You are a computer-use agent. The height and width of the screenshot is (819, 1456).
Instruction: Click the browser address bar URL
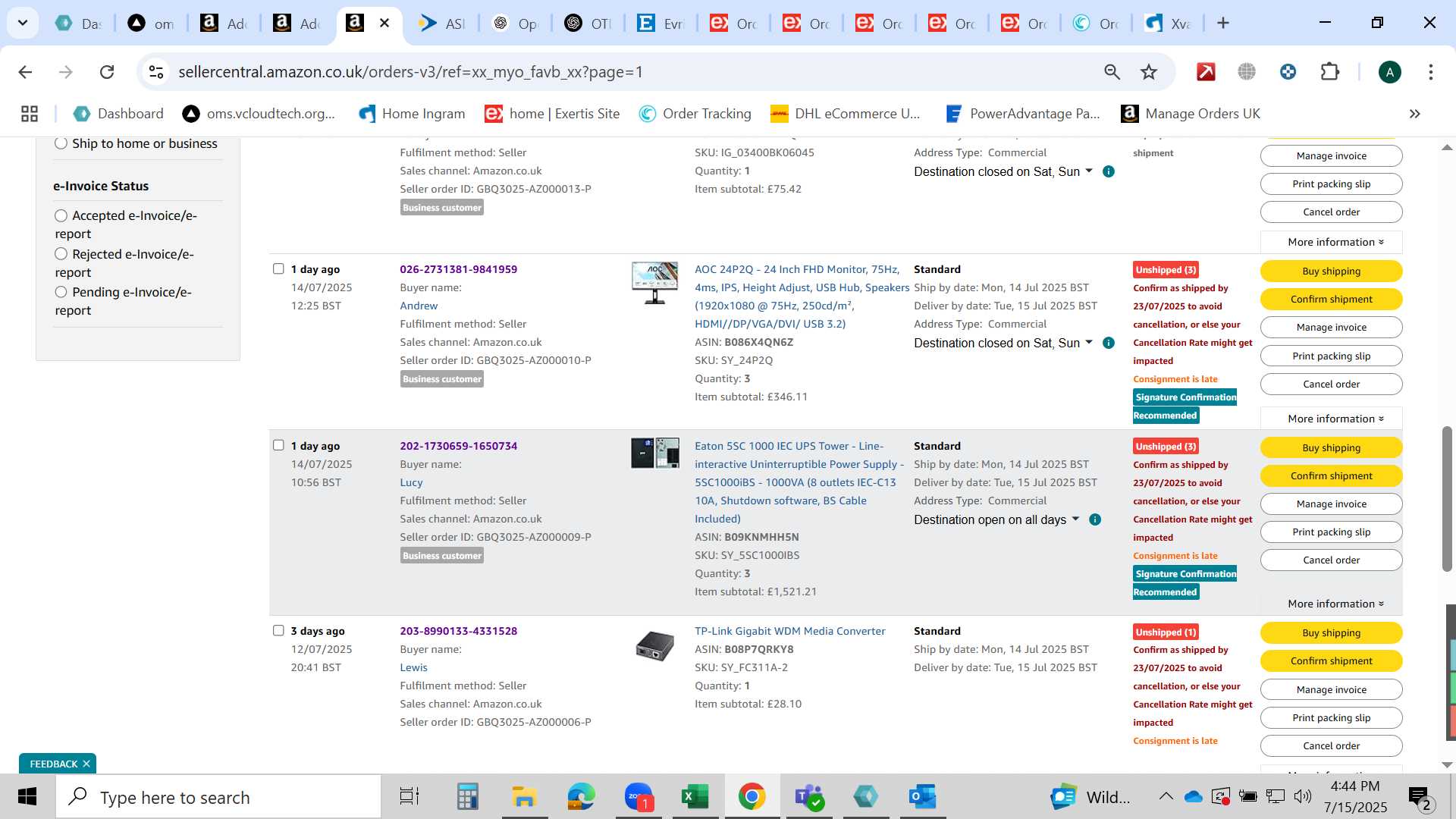pos(410,72)
